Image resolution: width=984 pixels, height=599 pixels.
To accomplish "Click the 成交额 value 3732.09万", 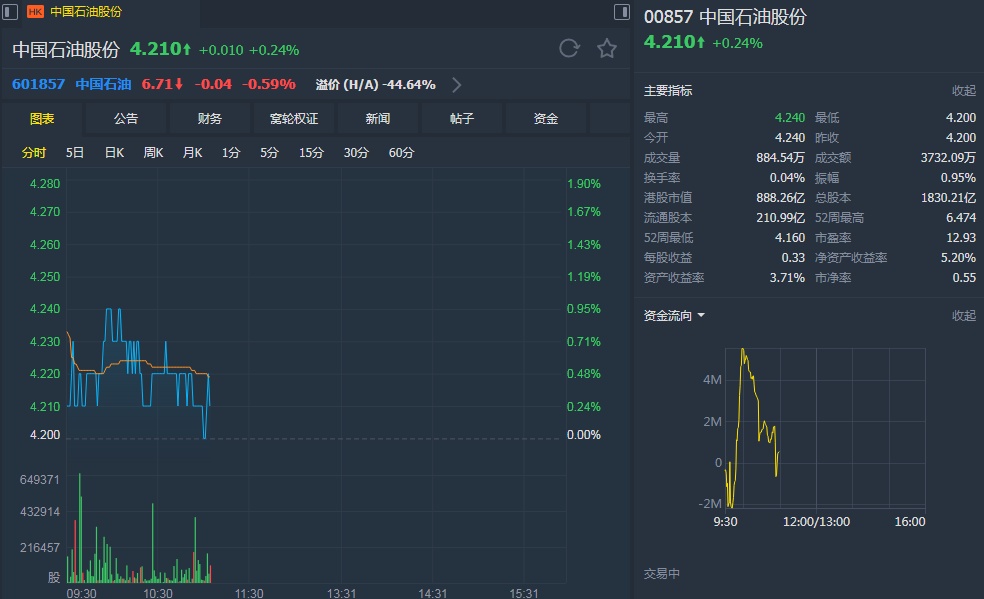I will tap(948, 158).
